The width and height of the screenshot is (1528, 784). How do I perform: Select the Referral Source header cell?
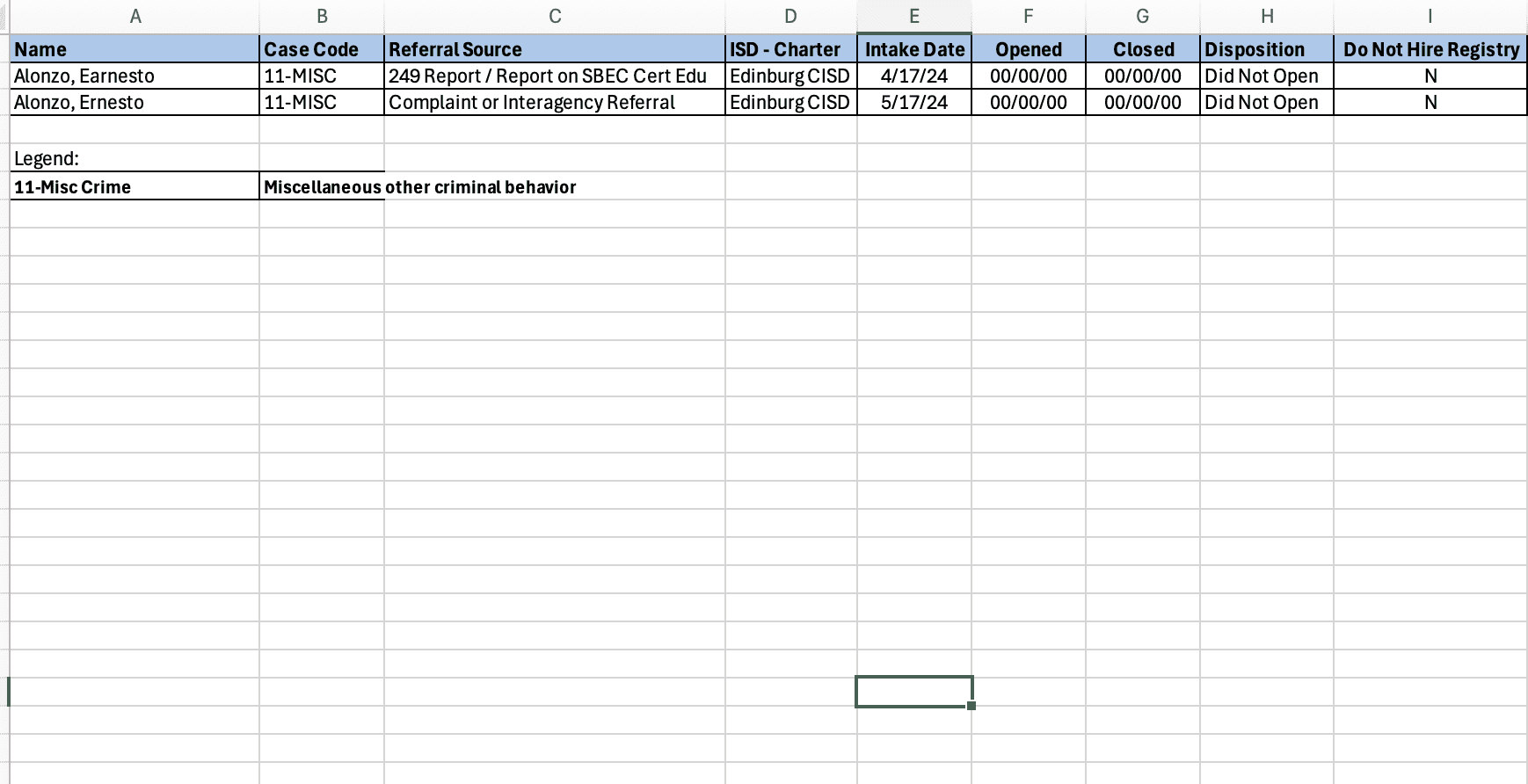tap(554, 49)
